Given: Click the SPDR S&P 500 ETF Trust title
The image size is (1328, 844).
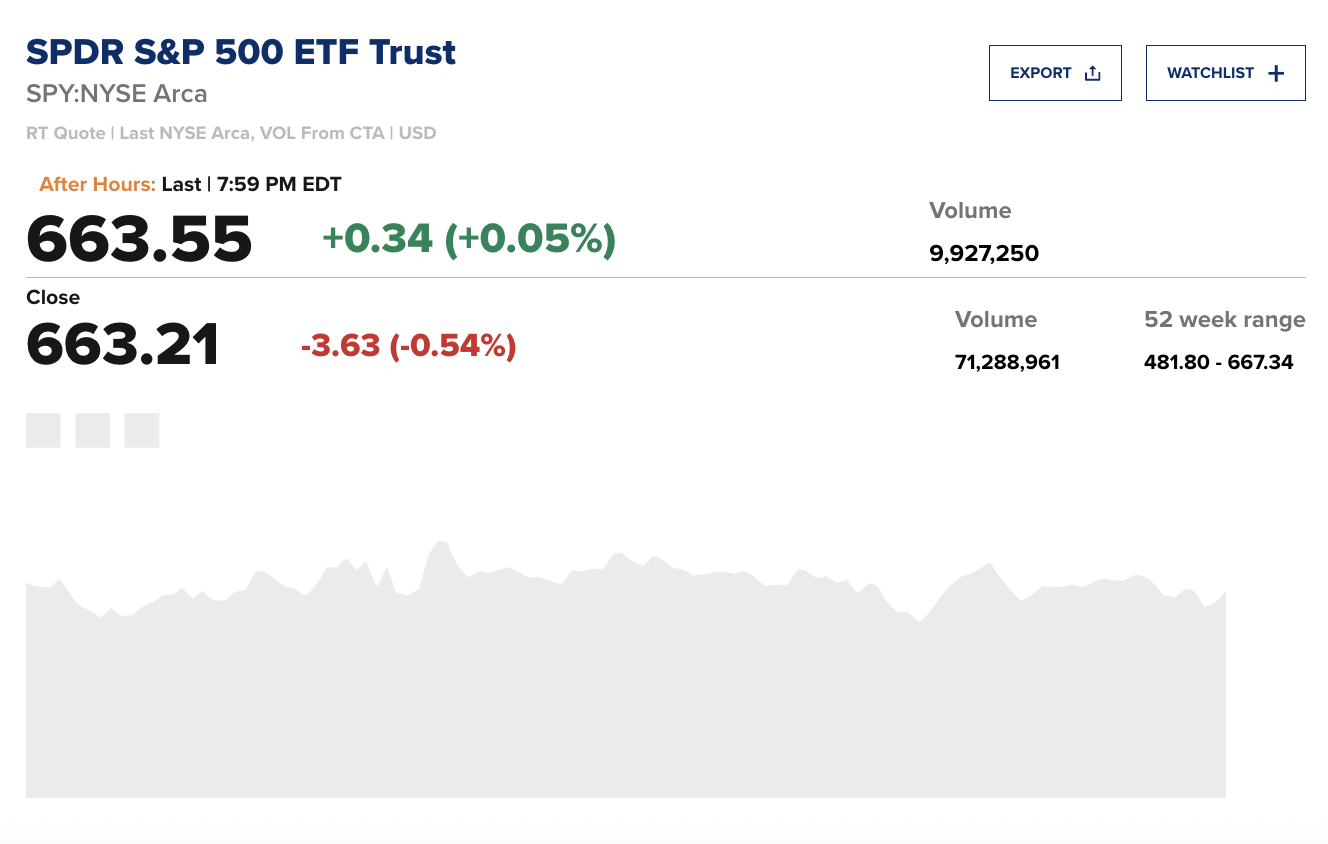Looking at the screenshot, I should click(x=241, y=52).
